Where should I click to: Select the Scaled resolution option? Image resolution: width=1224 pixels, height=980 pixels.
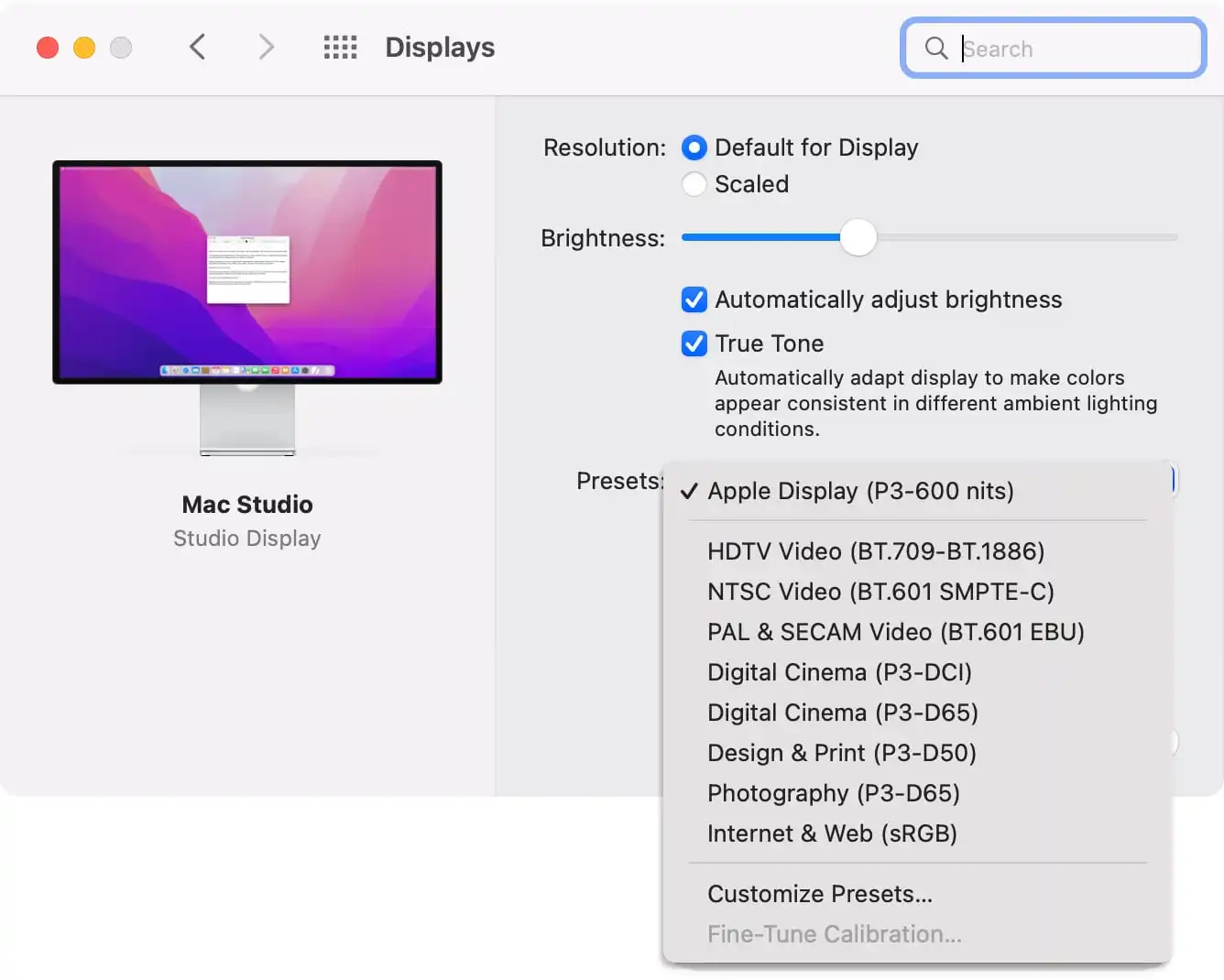694,184
